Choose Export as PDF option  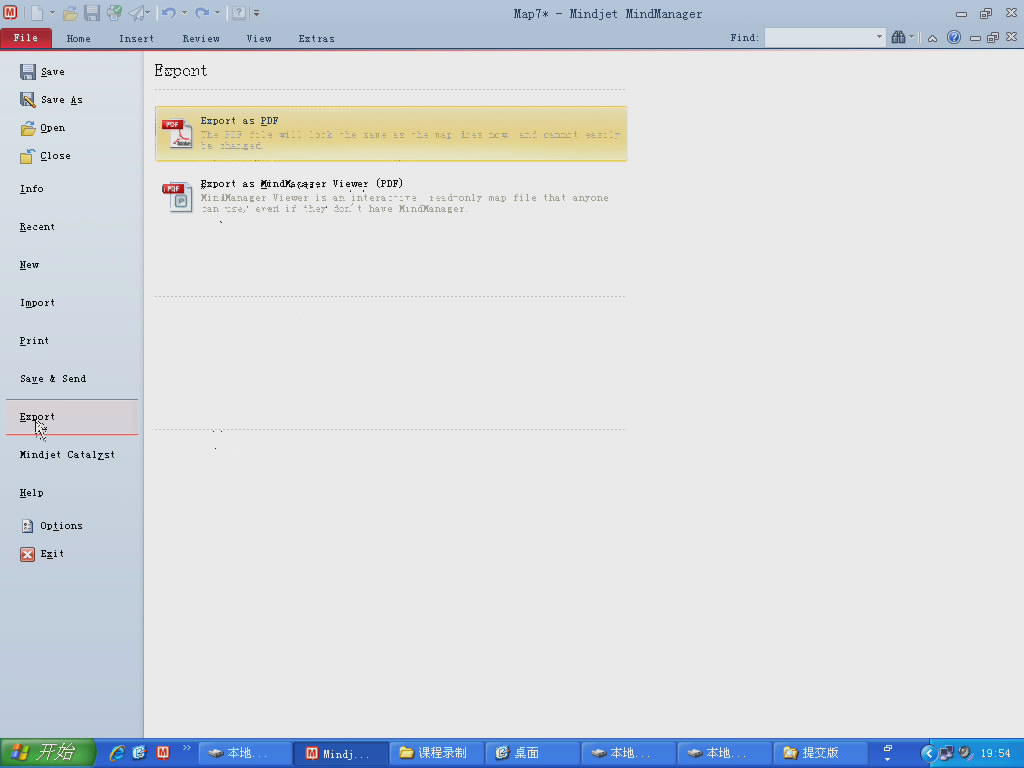(x=391, y=133)
